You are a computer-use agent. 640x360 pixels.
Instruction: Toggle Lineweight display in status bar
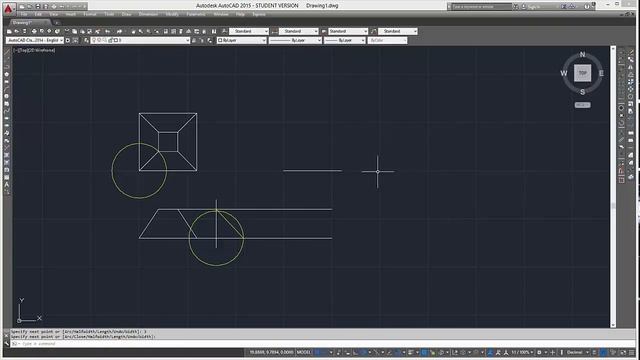point(411,352)
